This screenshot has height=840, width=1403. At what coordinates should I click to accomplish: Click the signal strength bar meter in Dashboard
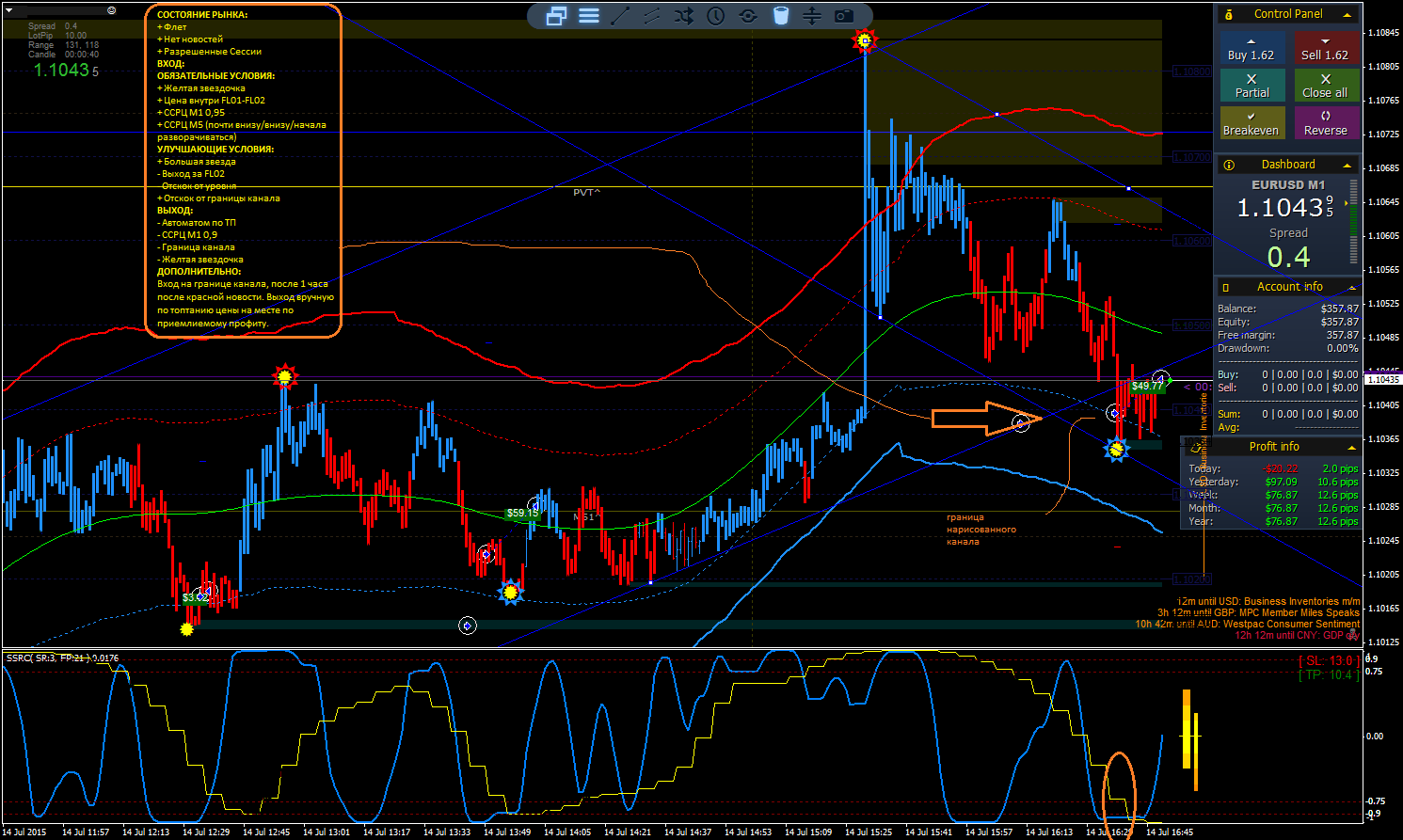1354,224
